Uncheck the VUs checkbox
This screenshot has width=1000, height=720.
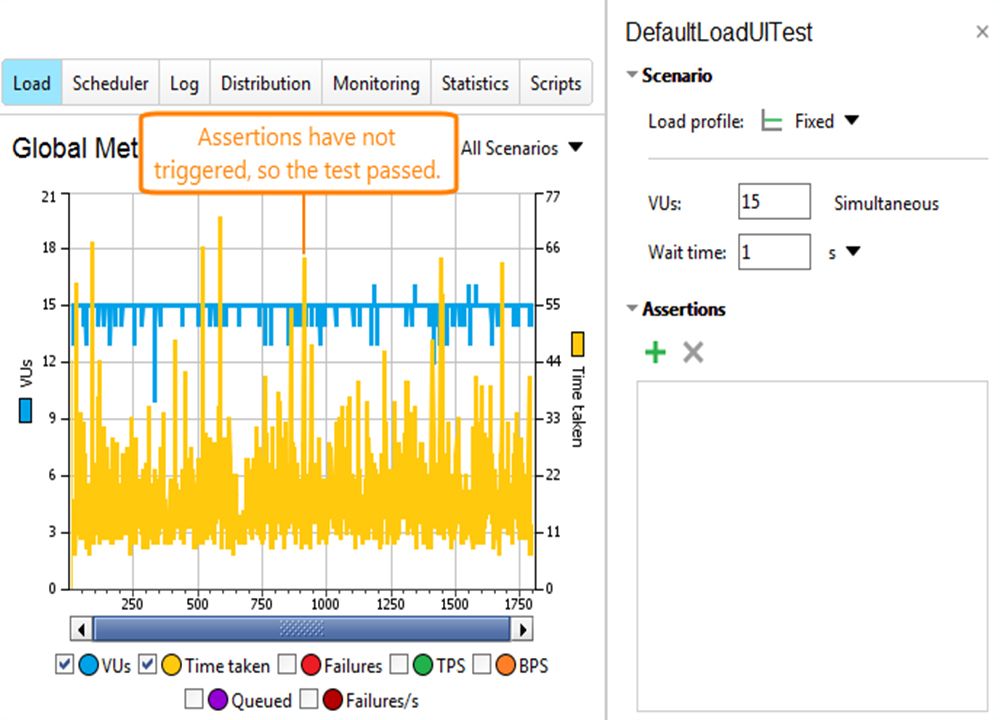(64, 664)
